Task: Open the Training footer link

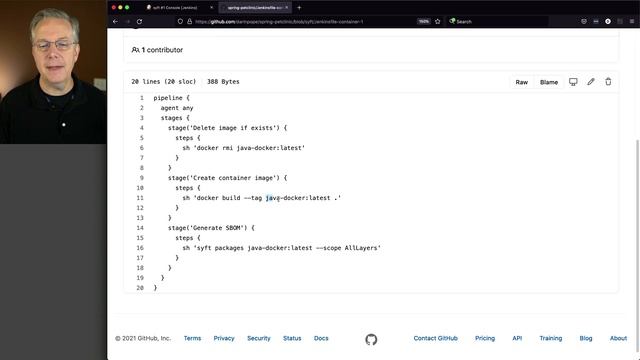Action: click(551, 338)
